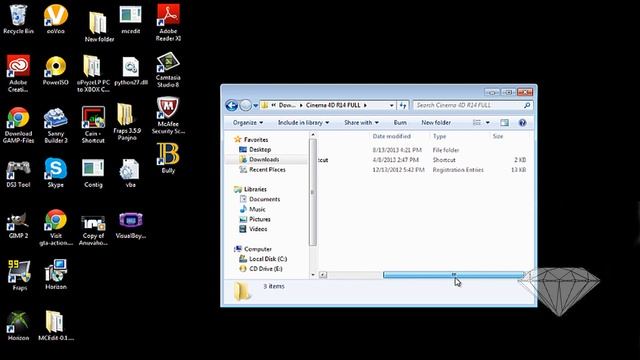Viewport: 640px width, 360px height.
Task: Open Recent Places in navigation pane
Action: [x=267, y=169]
